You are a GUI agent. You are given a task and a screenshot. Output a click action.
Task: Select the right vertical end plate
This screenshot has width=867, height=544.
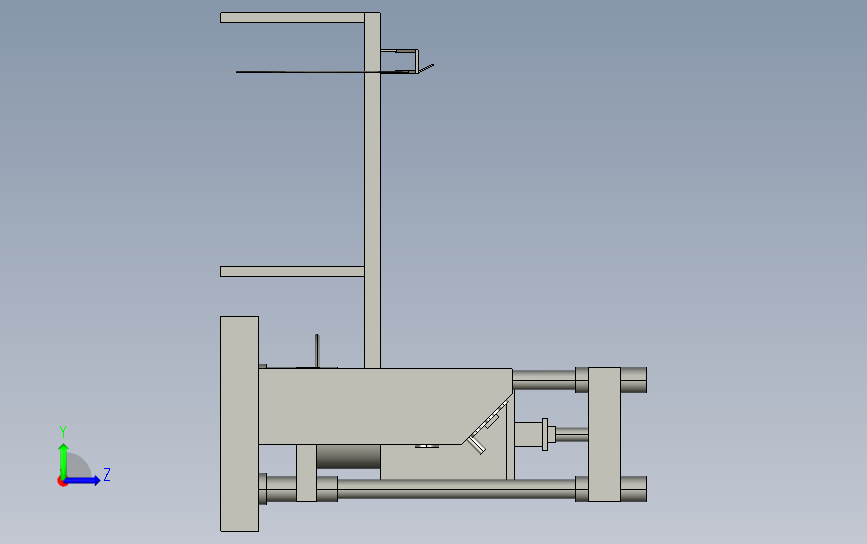604,435
